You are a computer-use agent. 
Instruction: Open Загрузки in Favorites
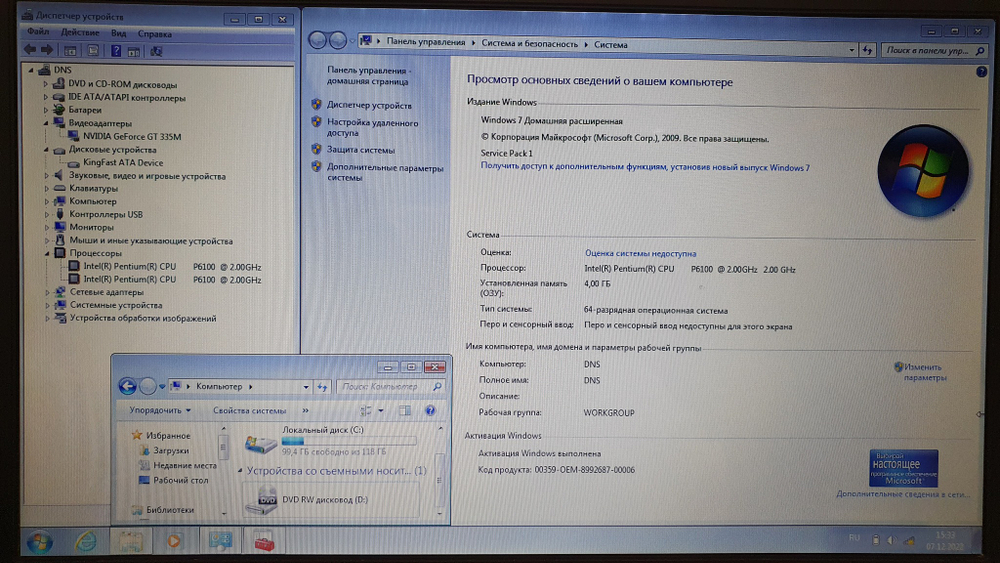[x=171, y=450]
